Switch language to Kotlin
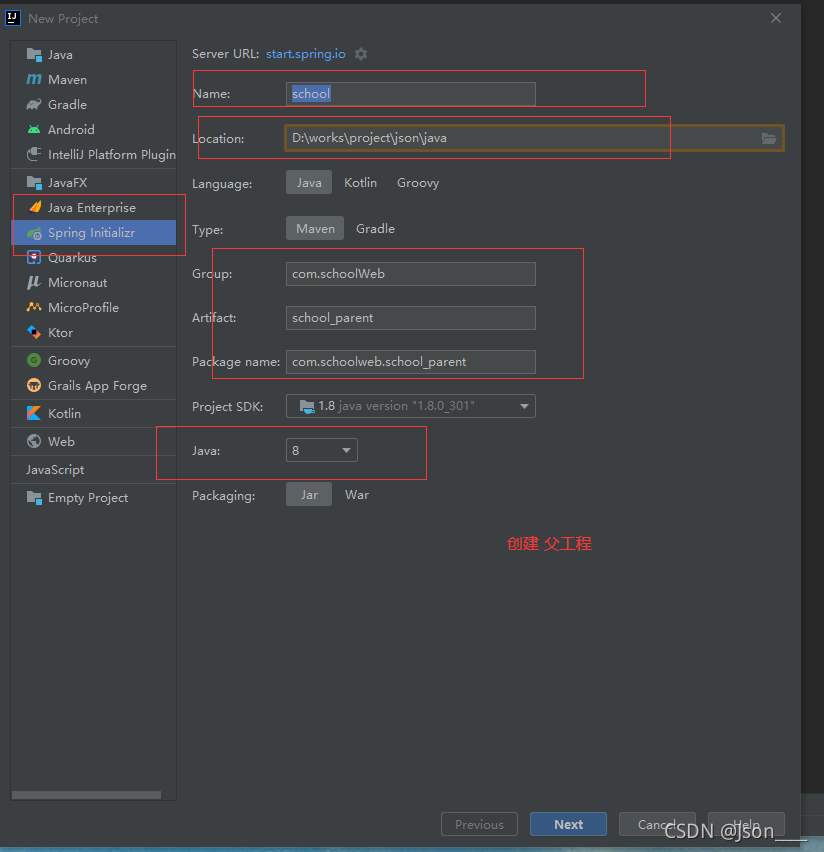The width and height of the screenshot is (824, 852). click(360, 183)
